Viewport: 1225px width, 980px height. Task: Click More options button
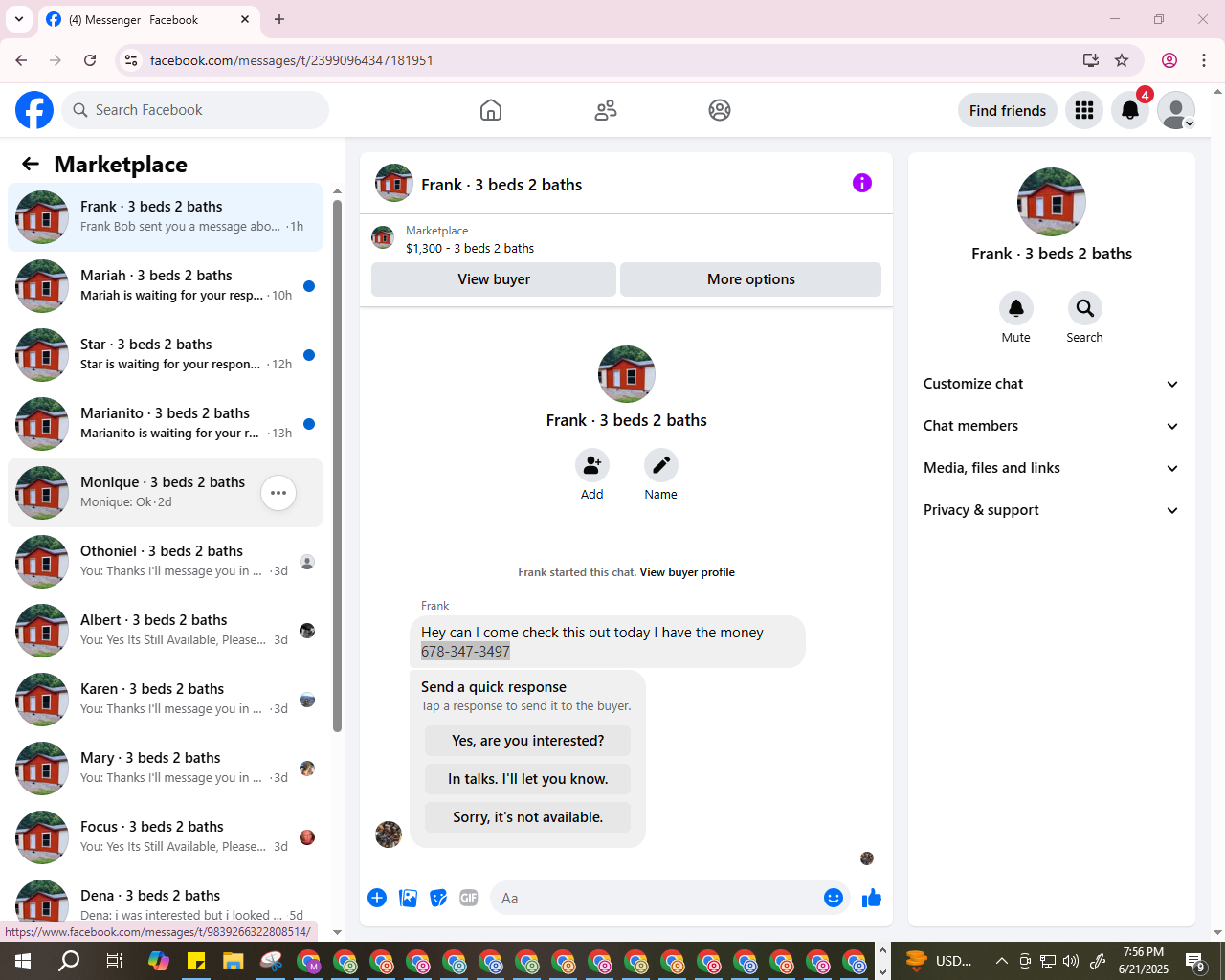[751, 279]
